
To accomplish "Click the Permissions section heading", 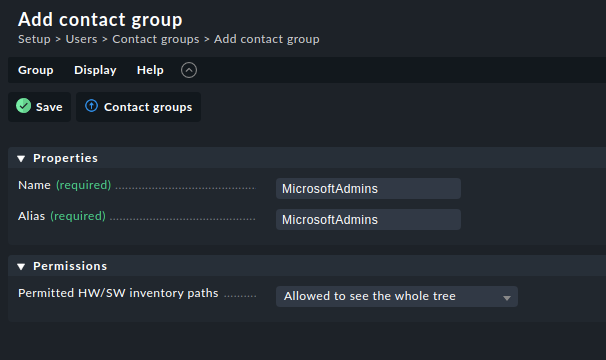I will (x=70, y=266).
